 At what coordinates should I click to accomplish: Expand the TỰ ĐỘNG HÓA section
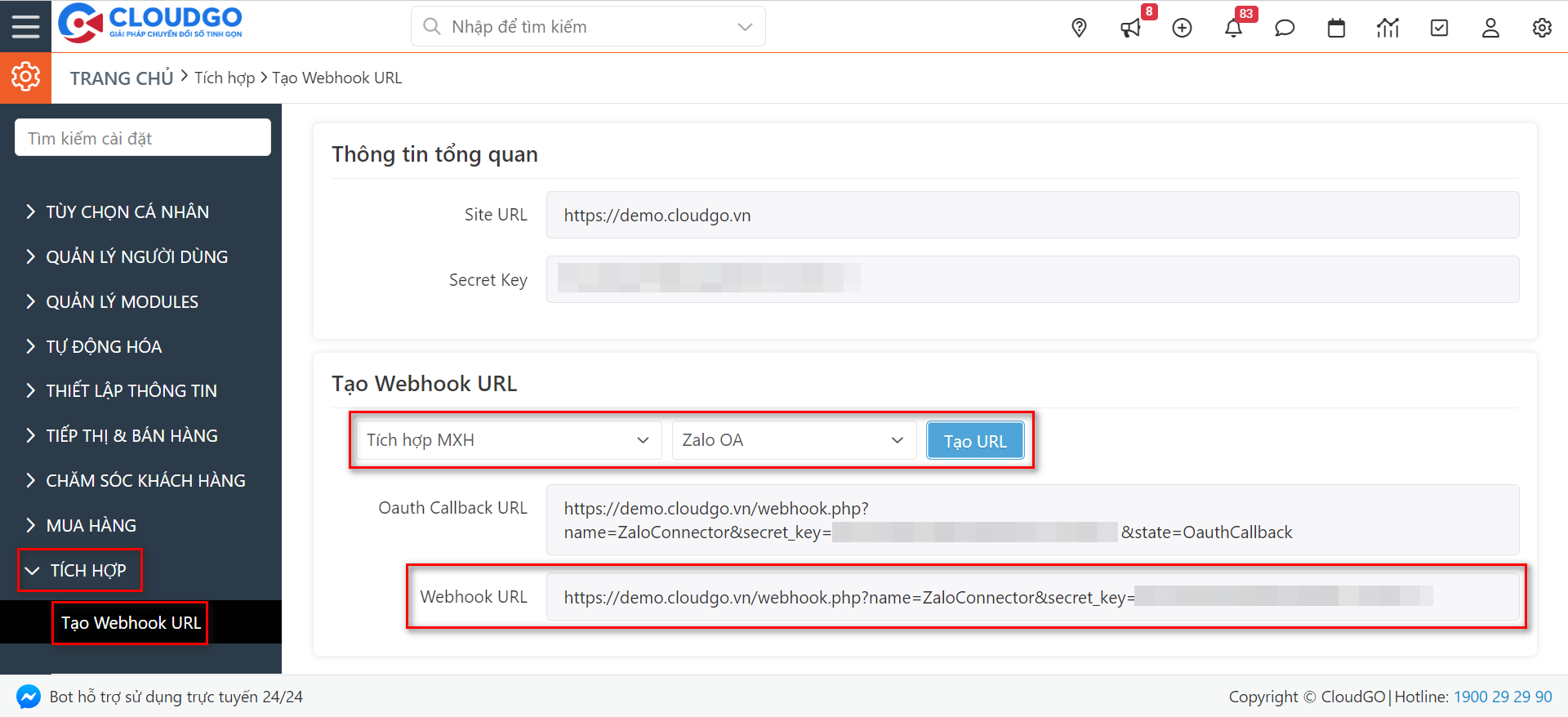(x=104, y=346)
